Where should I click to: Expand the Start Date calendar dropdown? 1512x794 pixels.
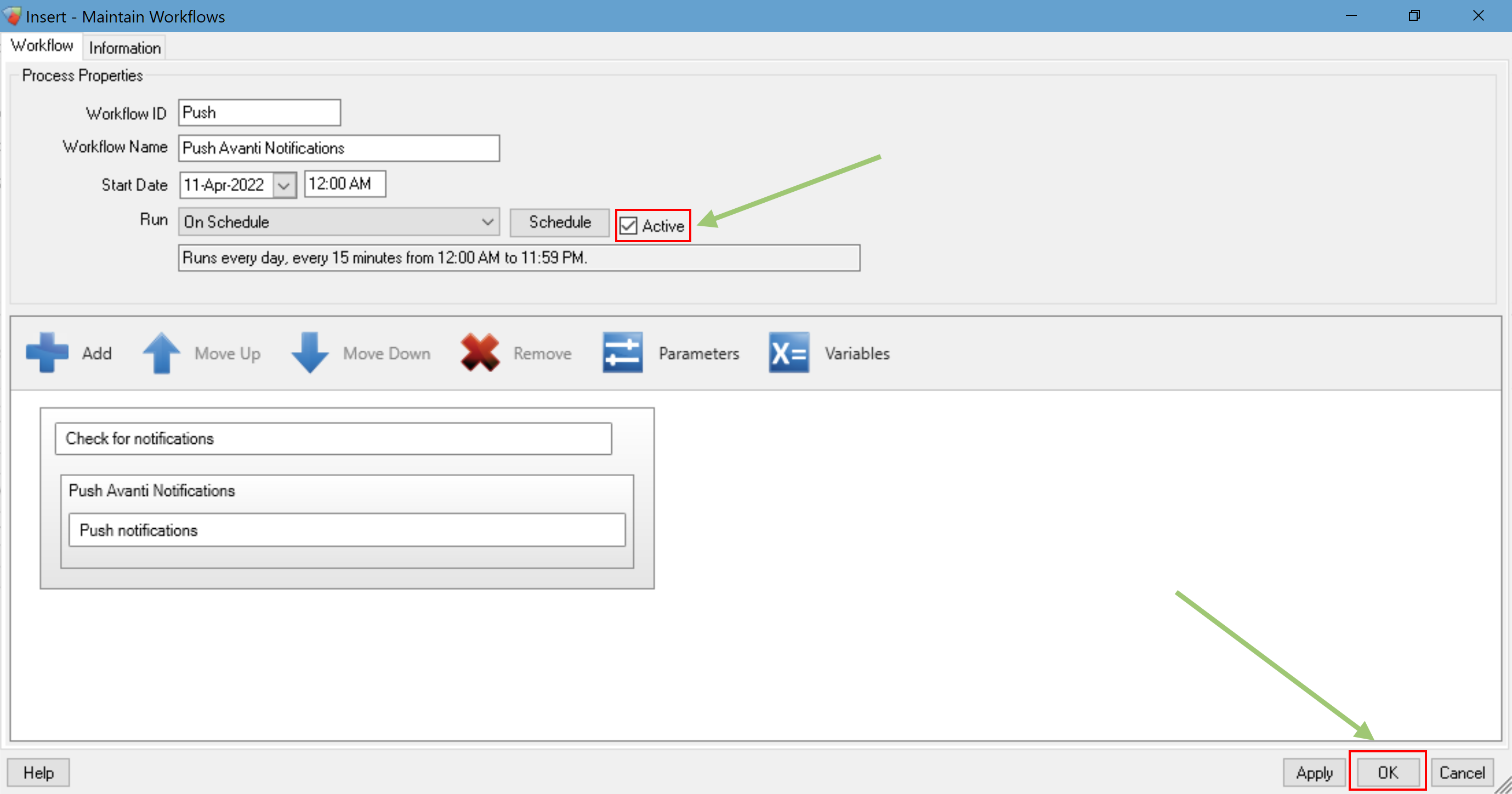(284, 185)
